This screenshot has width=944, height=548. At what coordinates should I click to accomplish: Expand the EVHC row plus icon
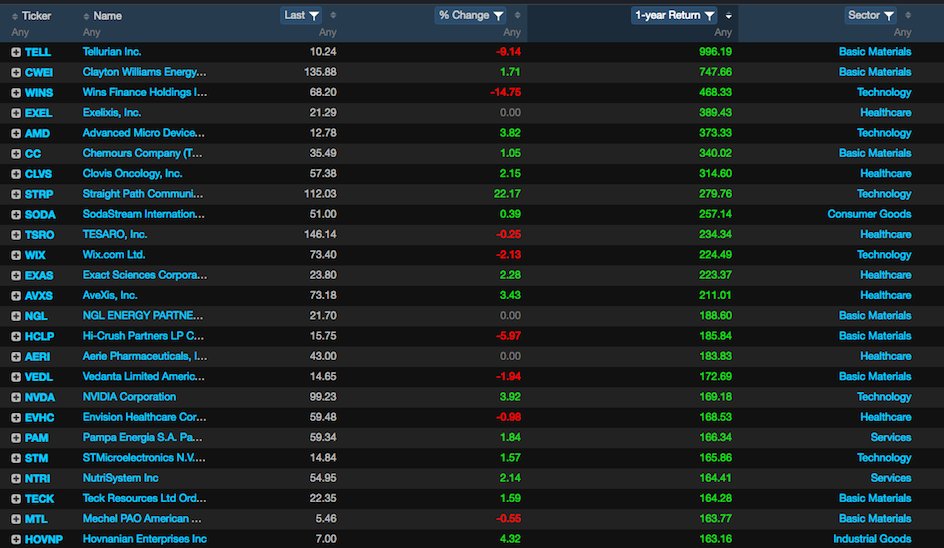[16, 418]
